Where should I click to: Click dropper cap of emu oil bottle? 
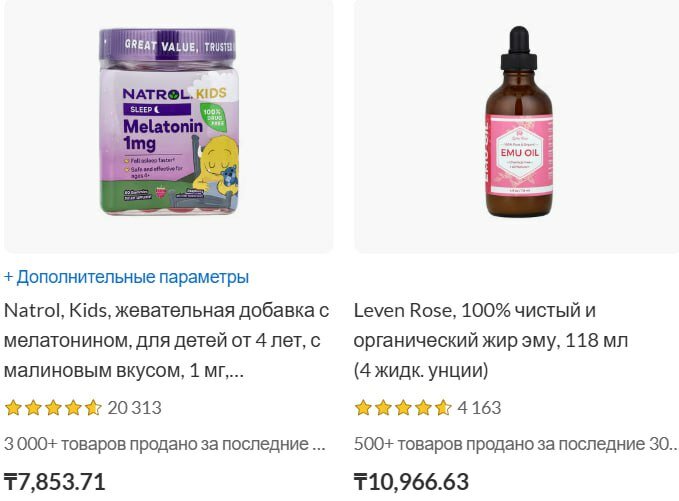coord(519,48)
